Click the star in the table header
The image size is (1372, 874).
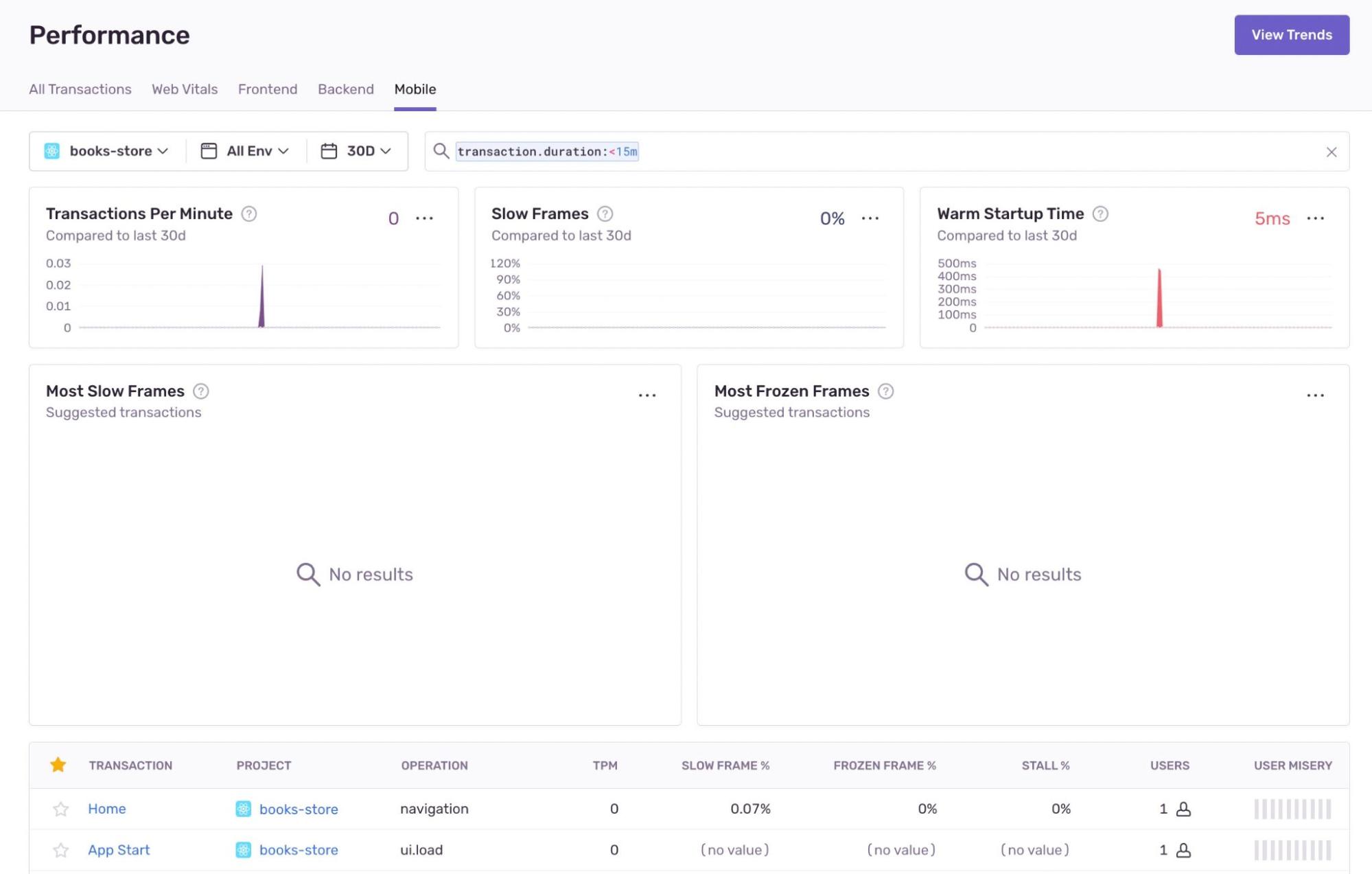(x=58, y=764)
